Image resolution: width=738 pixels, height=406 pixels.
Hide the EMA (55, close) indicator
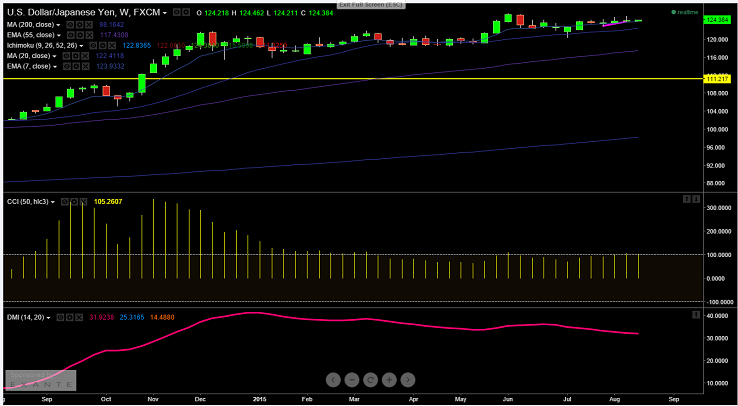point(71,35)
